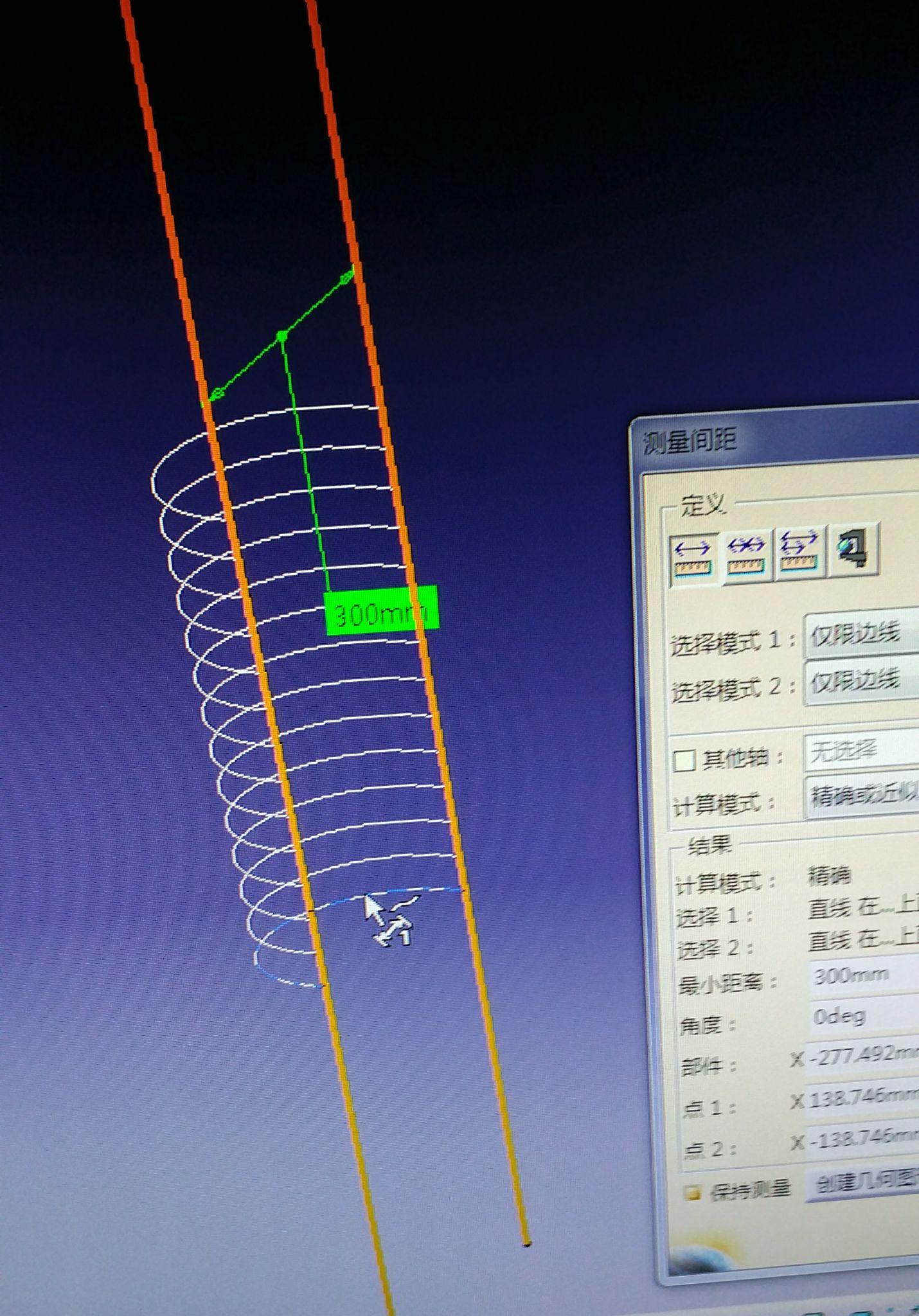
Task: Click the 点 2 X value -138.746mm field
Action: (x=862, y=1140)
